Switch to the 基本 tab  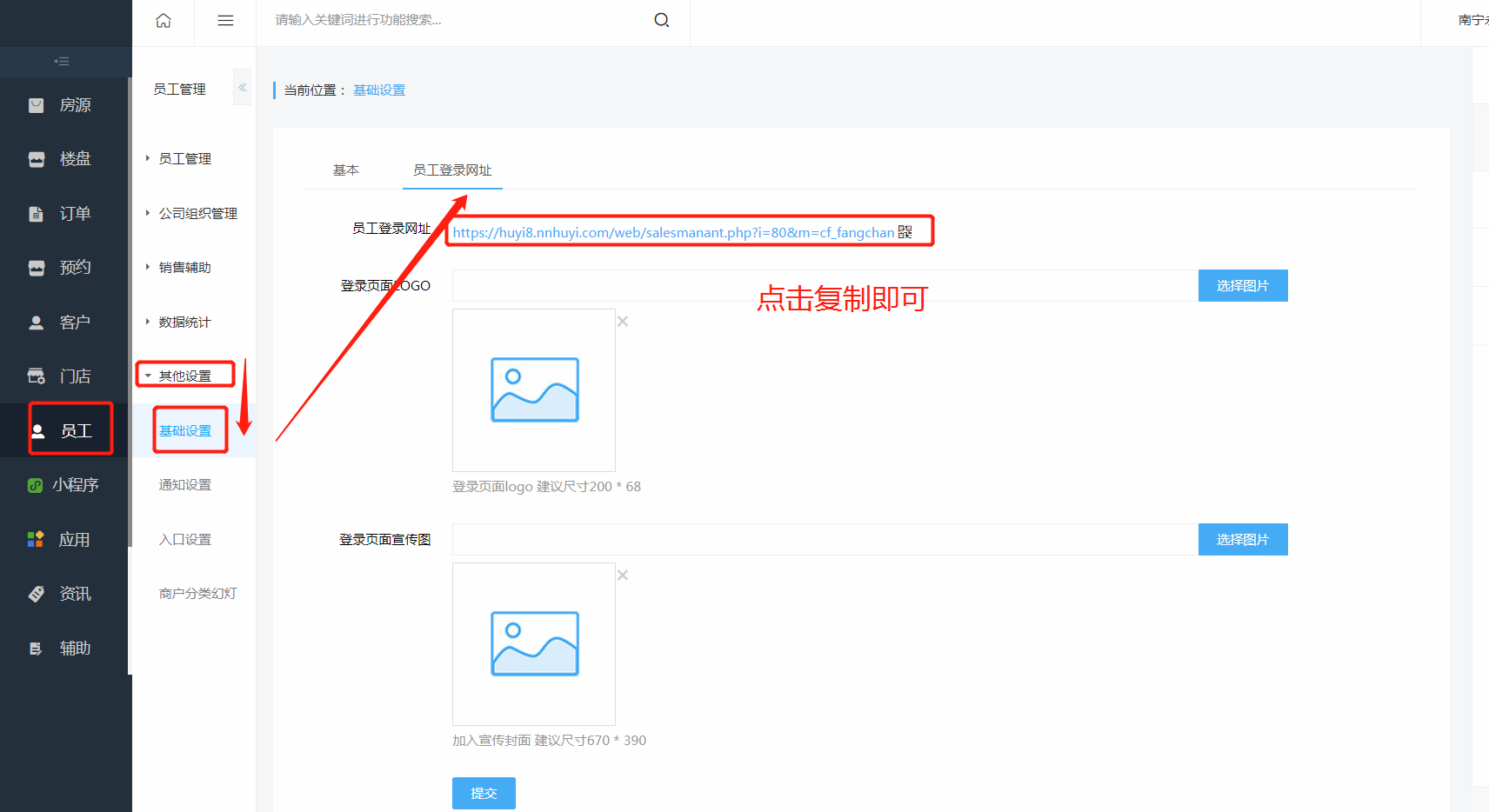click(346, 170)
